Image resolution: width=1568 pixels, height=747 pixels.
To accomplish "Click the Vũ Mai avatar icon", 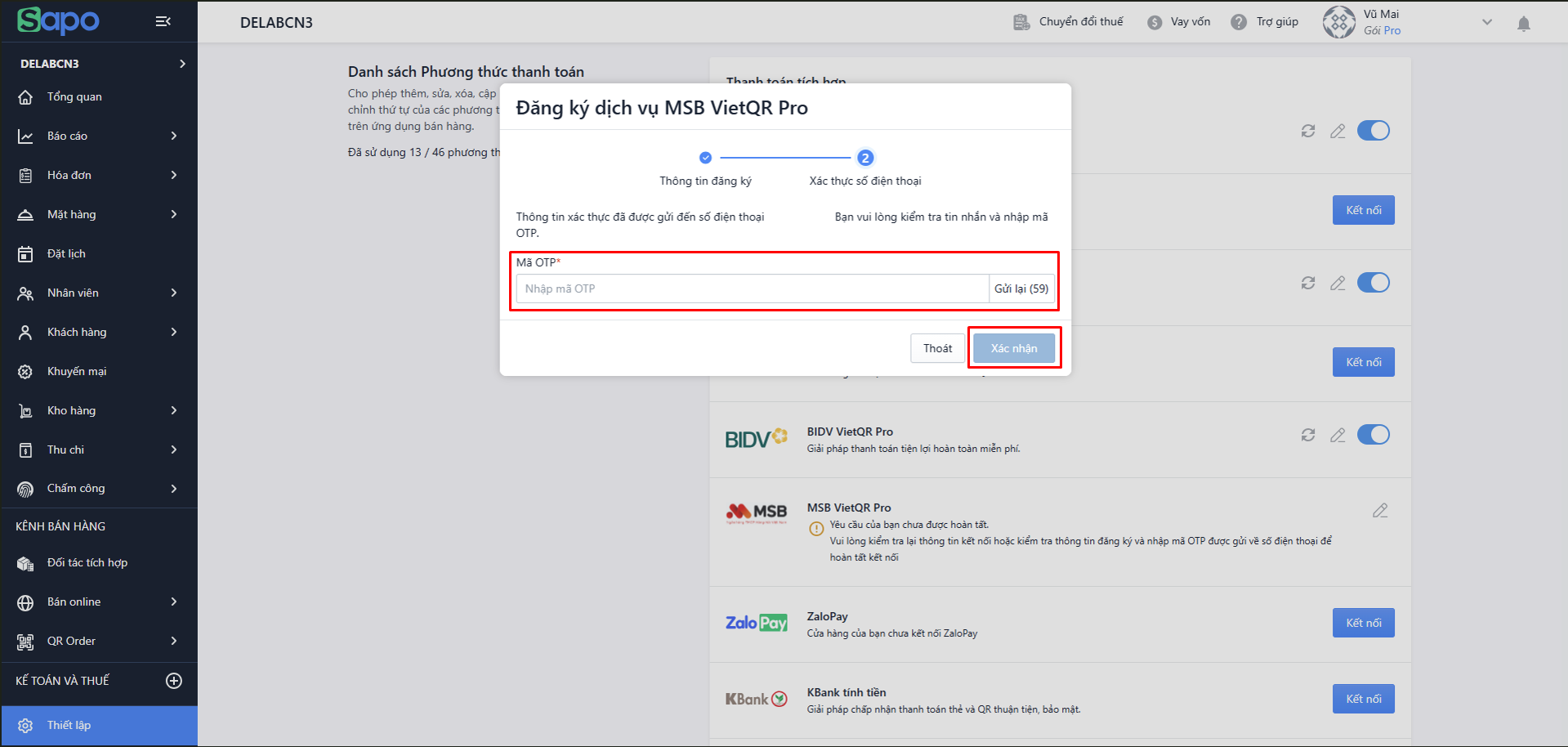I will point(1339,22).
